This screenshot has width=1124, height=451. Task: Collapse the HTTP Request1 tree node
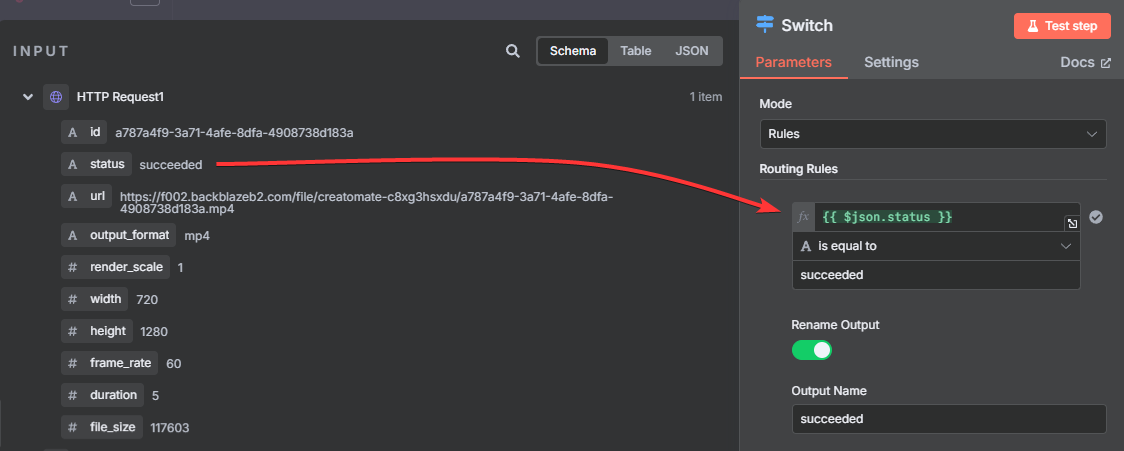tap(28, 97)
